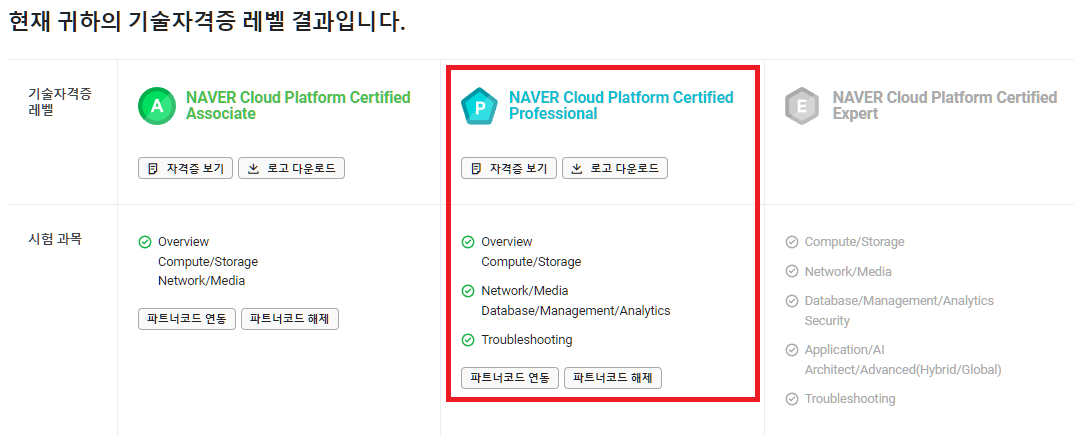Image resolution: width=1074 pixels, height=435 pixels.
Task: Click the gray check beside Expert Troubleshooting
Action: [x=791, y=399]
